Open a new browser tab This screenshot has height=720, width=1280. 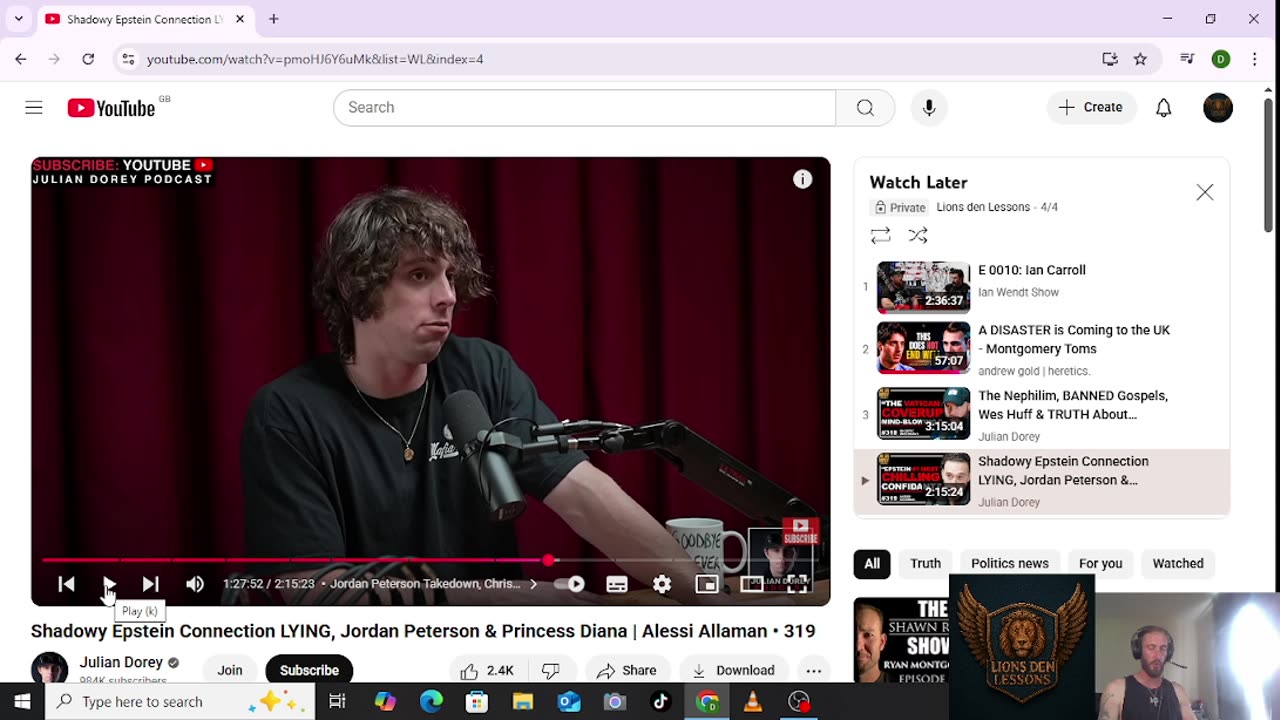(273, 19)
